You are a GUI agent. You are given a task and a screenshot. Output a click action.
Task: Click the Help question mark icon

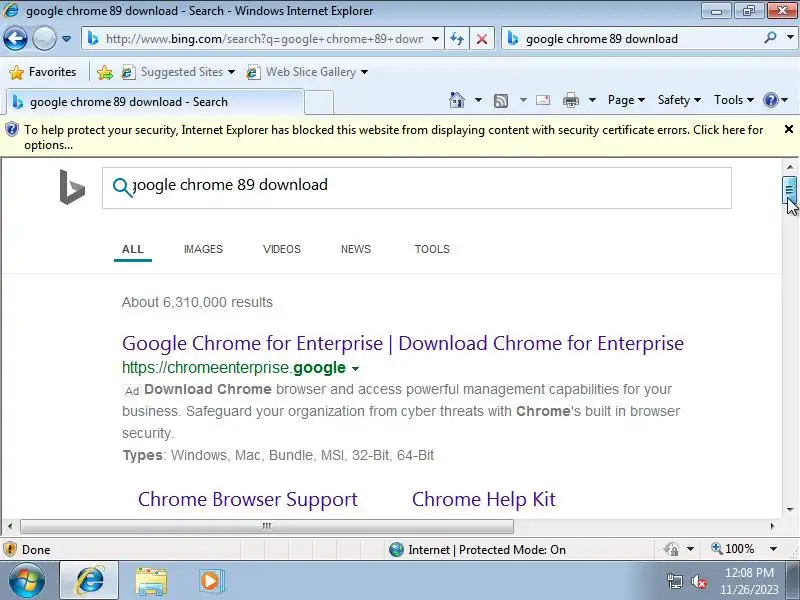(x=770, y=100)
